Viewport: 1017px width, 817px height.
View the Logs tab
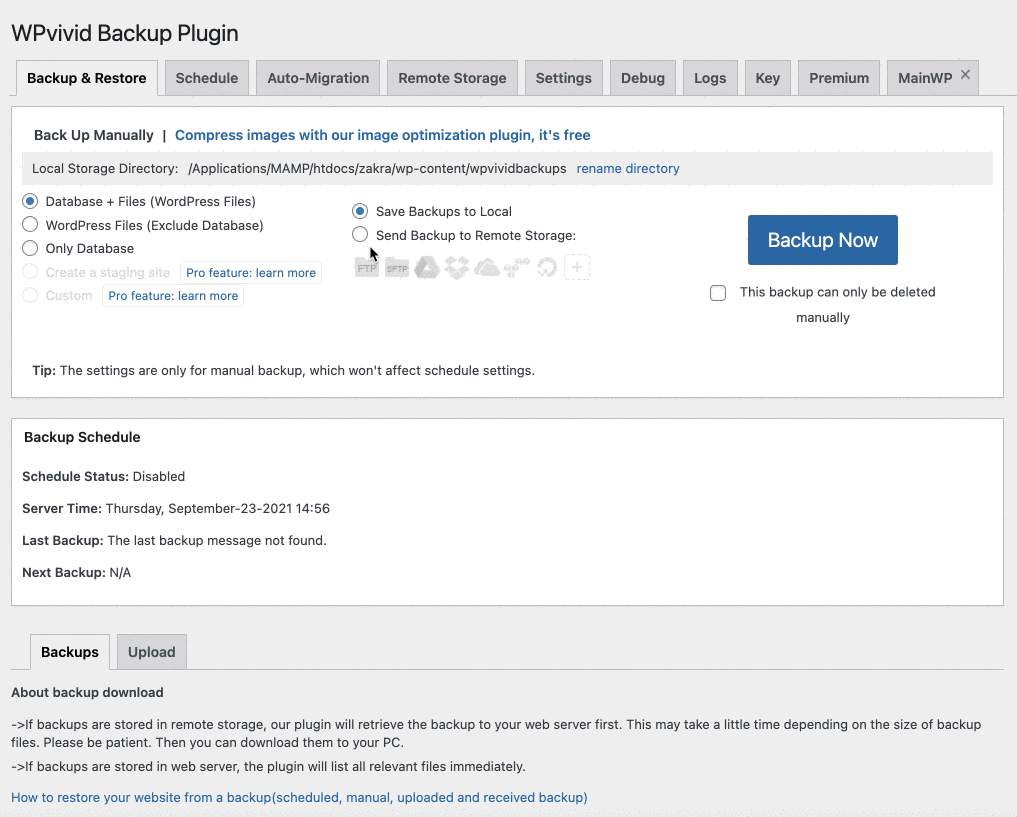coord(710,78)
